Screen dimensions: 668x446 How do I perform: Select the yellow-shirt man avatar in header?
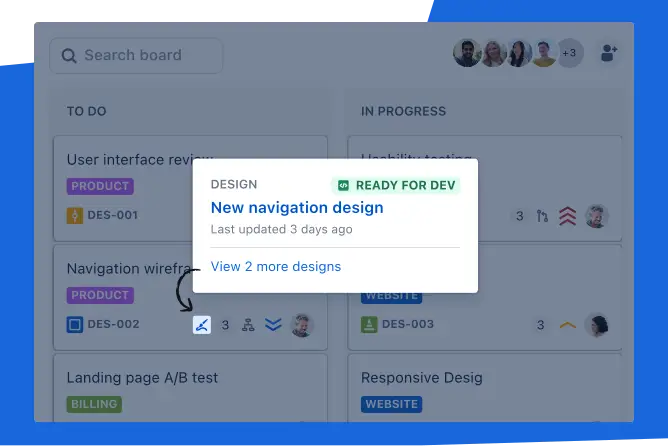click(x=544, y=53)
